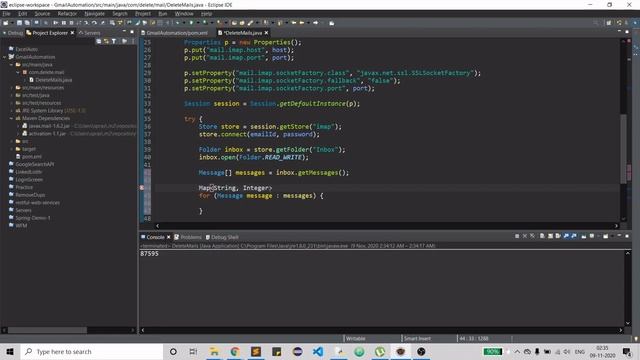Switch to the Debug Shell tab
640x360 pixels.
[x=222, y=237]
